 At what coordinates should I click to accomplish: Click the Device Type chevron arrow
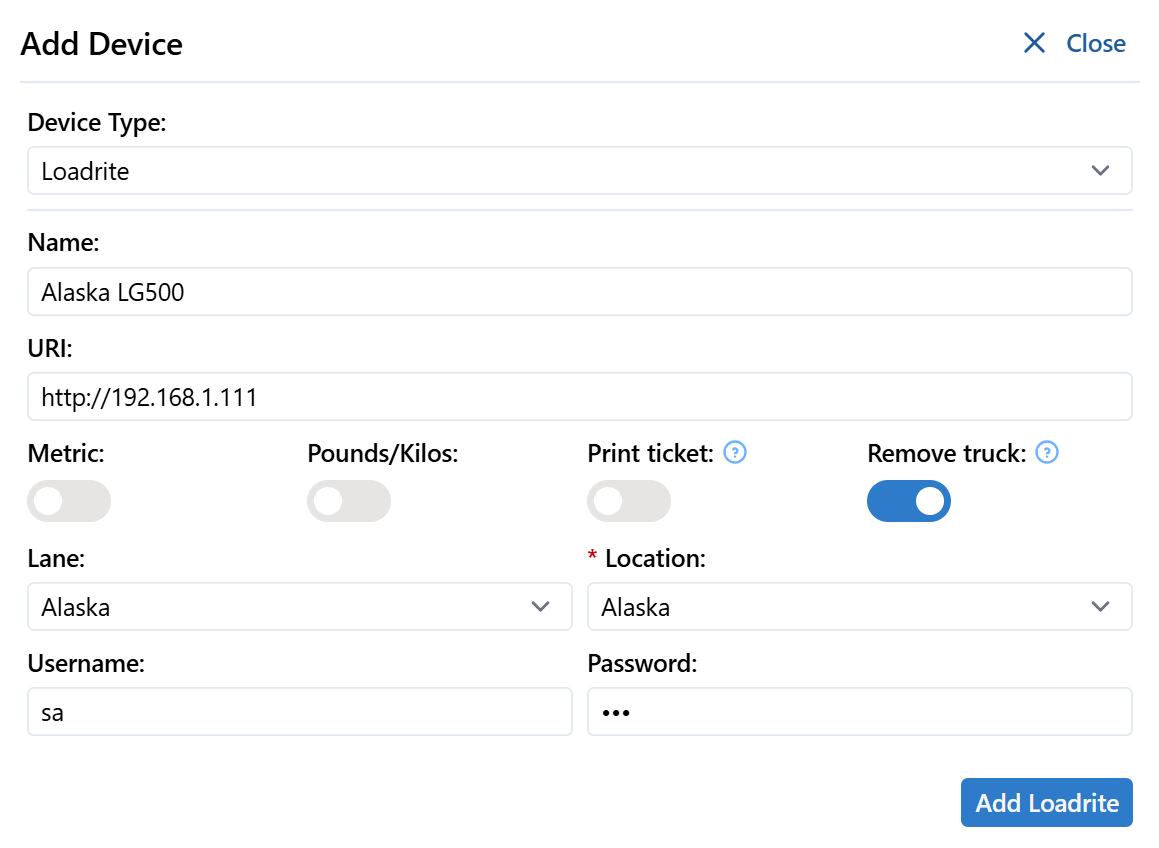tap(1100, 171)
